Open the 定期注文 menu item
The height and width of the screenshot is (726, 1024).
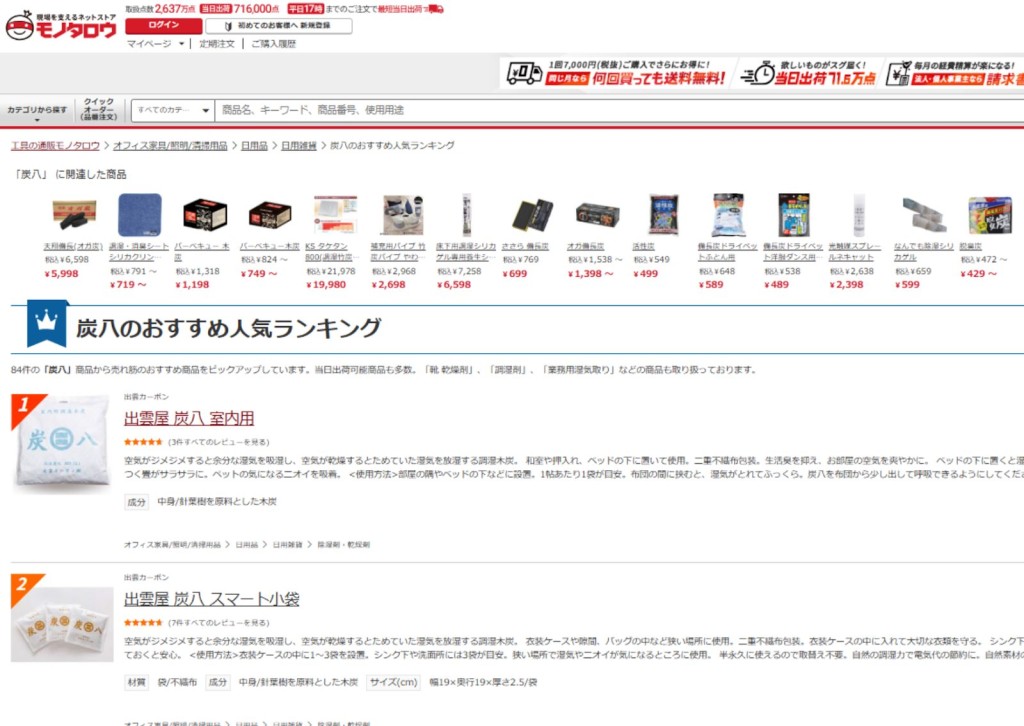217,44
